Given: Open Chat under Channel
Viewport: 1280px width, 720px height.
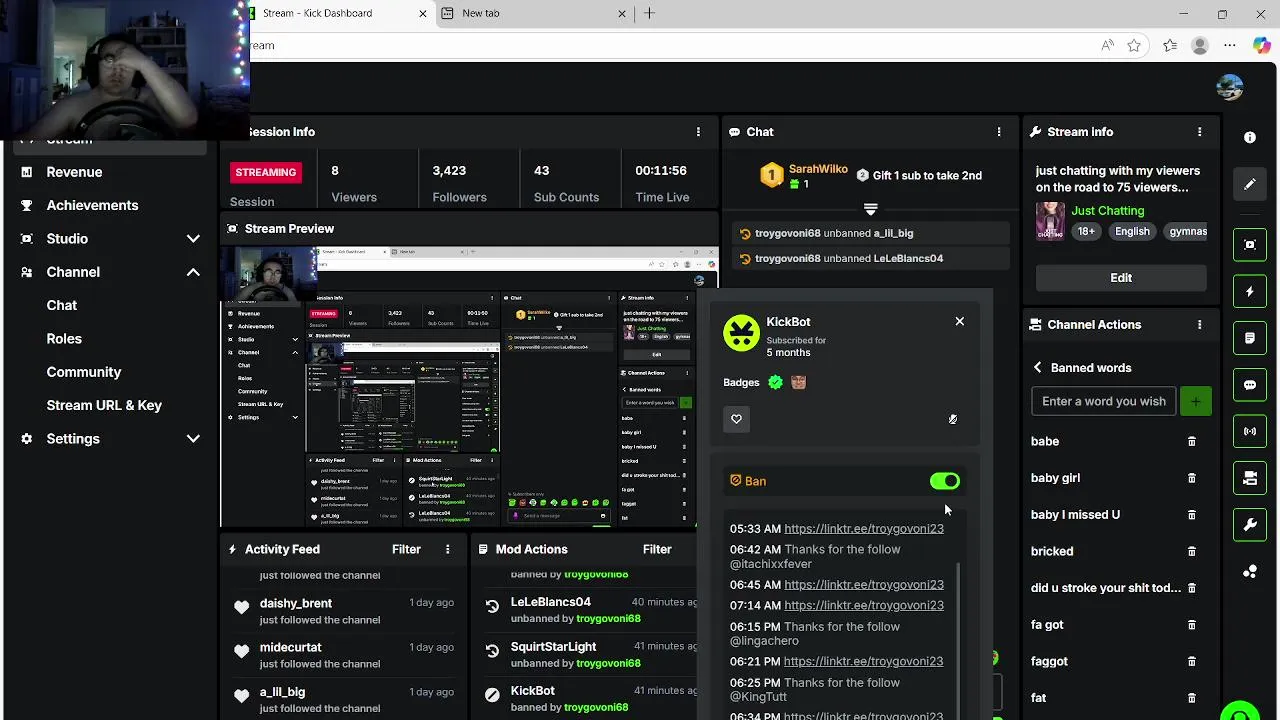Looking at the screenshot, I should (61, 305).
